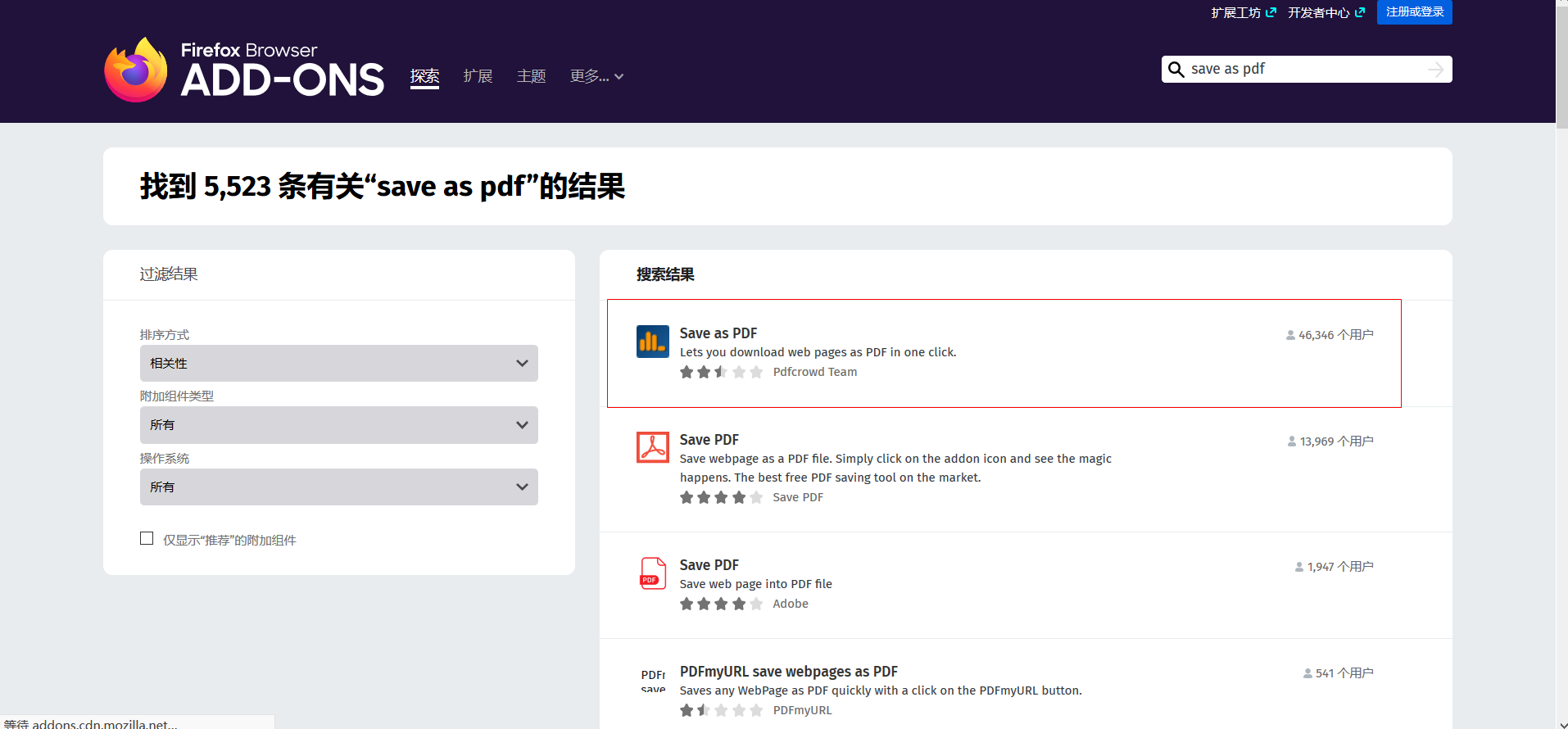Click user icon next to 46,346 个用户
Image resolution: width=1568 pixels, height=729 pixels.
point(1290,335)
